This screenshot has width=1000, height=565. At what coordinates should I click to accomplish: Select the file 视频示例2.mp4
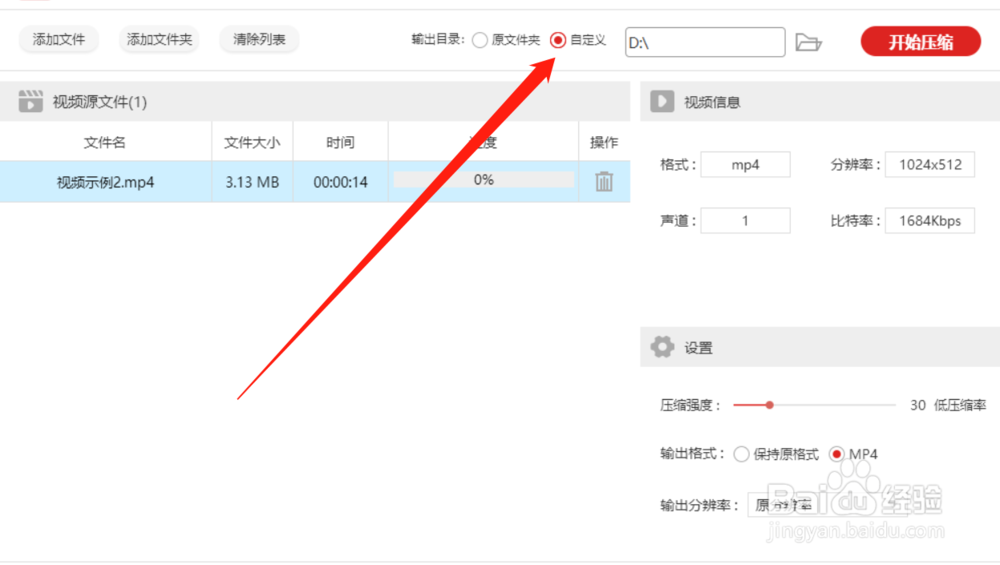(x=105, y=182)
